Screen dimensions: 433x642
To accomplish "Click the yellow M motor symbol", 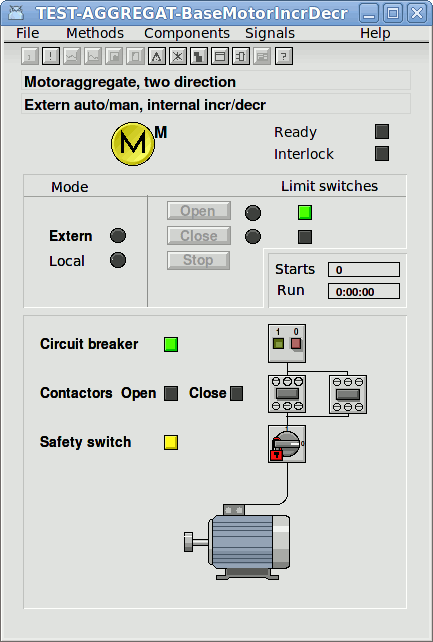I will [x=133, y=144].
